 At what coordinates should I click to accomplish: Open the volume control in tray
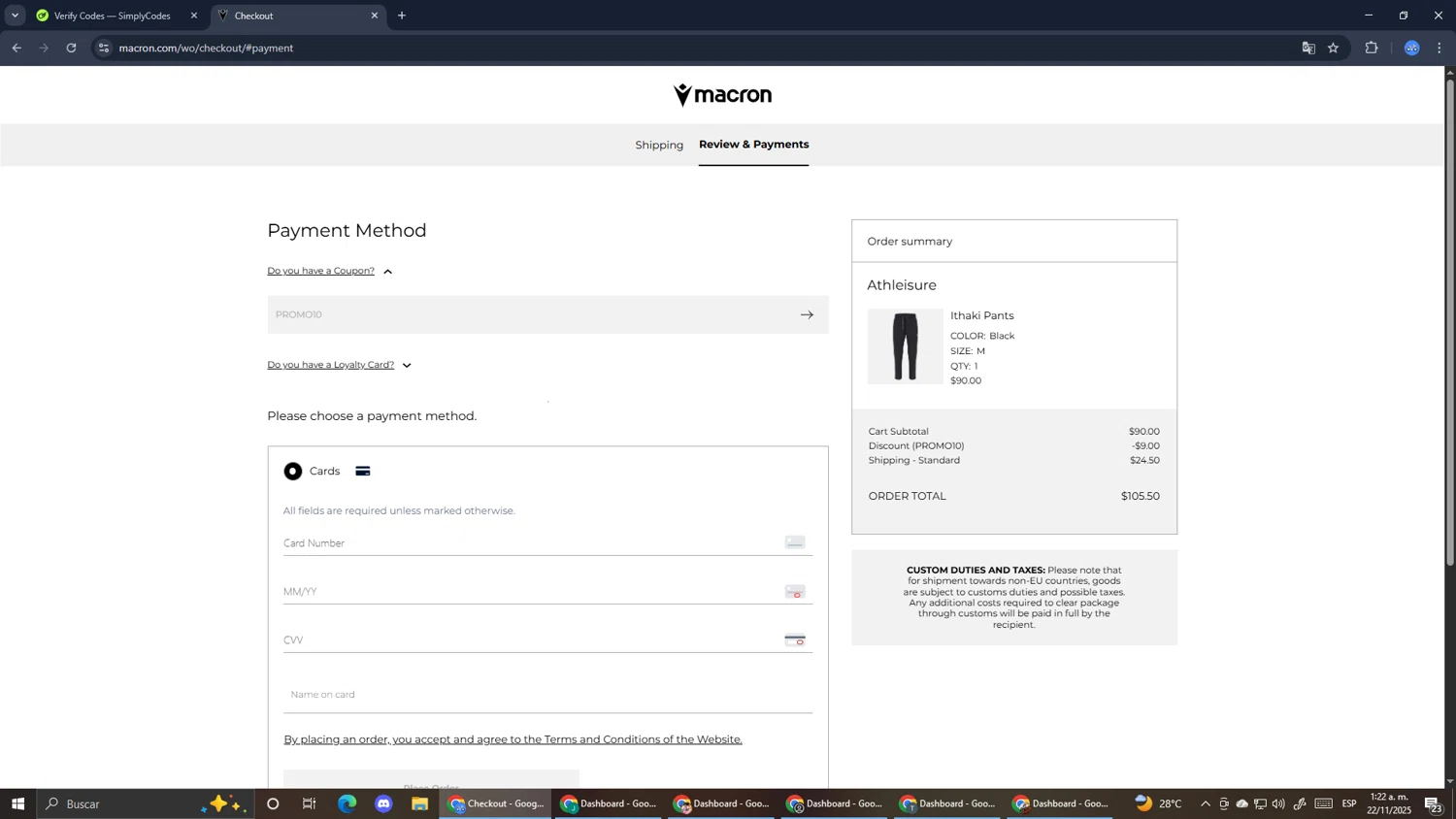[1278, 803]
